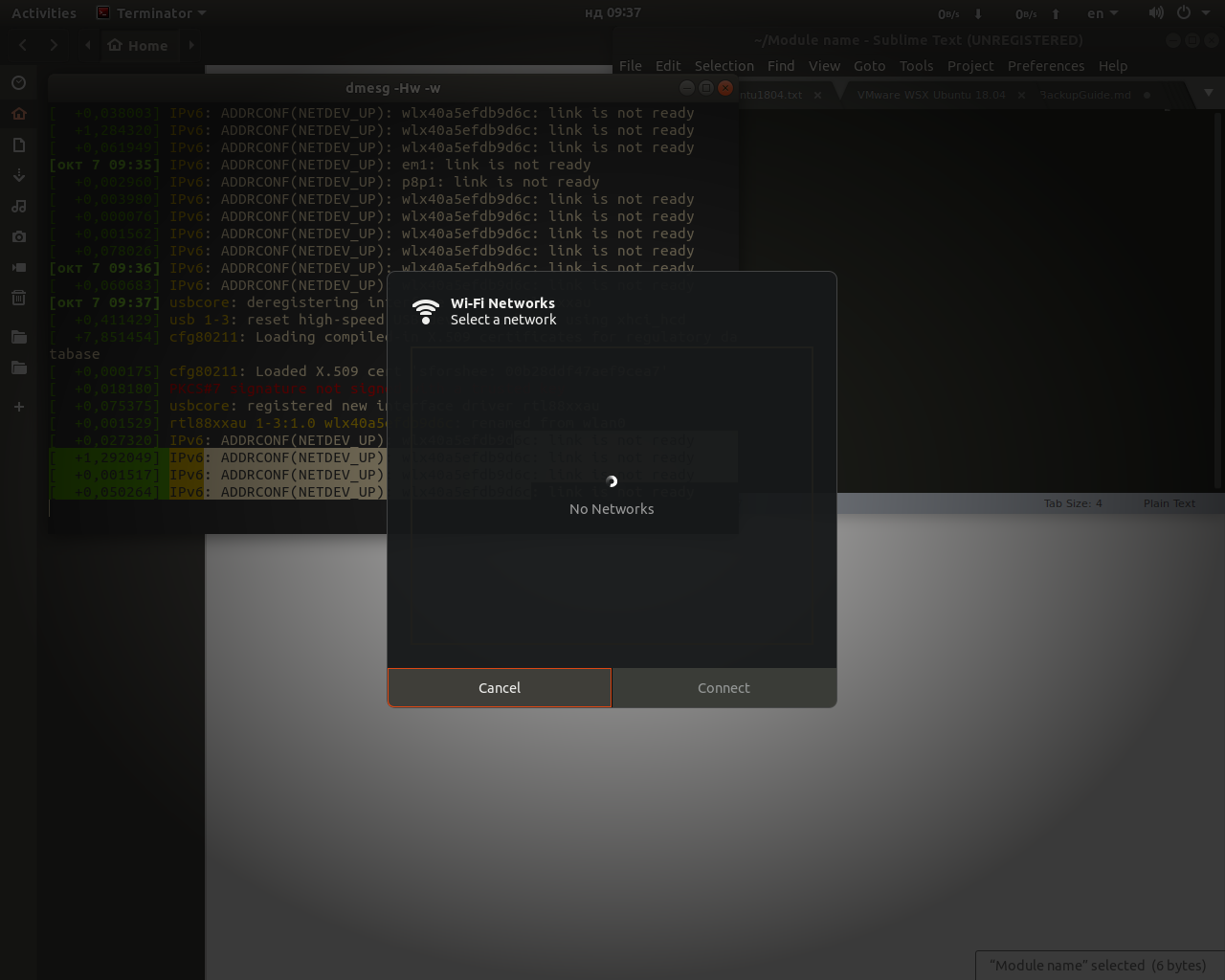Change Plain Text syntax in status bar
This screenshot has width=1225, height=980.
click(1169, 503)
